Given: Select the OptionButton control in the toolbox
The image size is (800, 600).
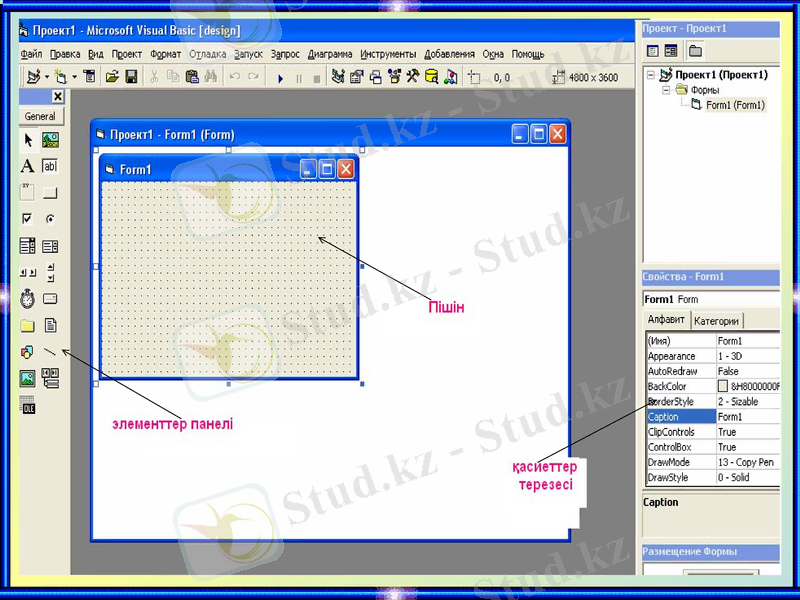Looking at the screenshot, I should [50, 219].
